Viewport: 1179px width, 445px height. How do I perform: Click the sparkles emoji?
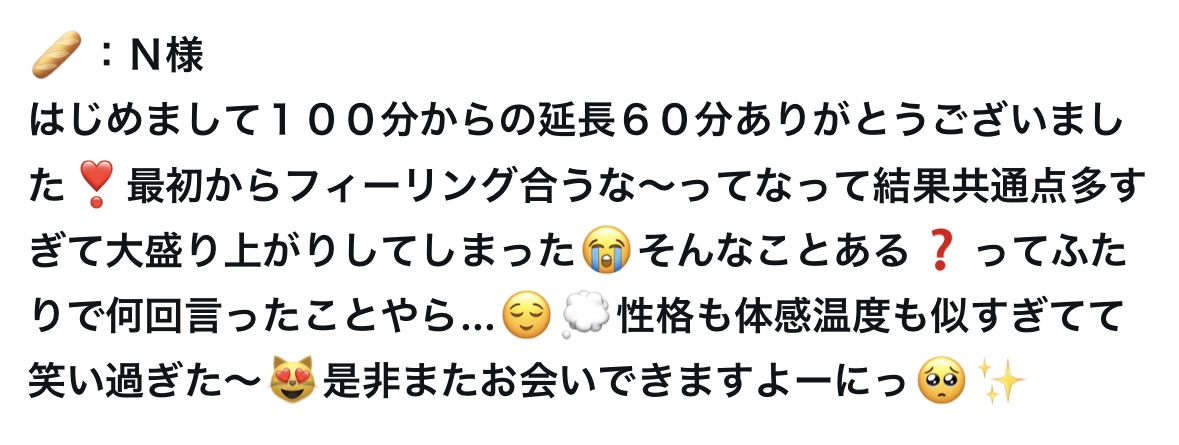1002,380
